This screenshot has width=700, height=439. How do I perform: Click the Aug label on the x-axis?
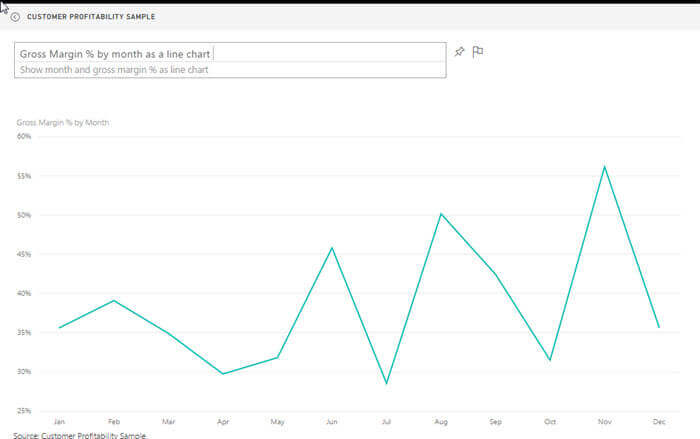[441, 422]
